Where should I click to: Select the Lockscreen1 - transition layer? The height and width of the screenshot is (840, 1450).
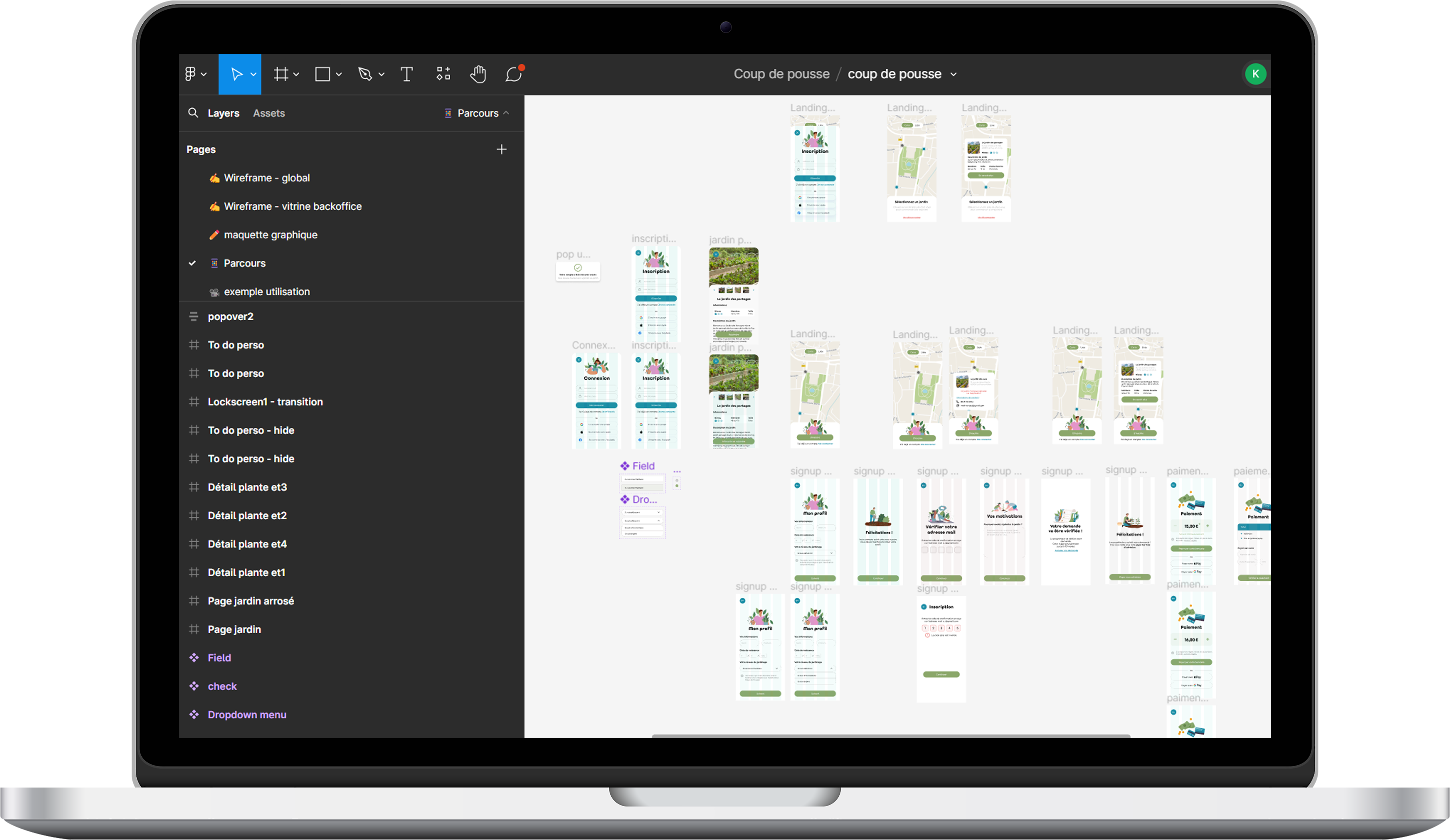pyautogui.click(x=265, y=402)
